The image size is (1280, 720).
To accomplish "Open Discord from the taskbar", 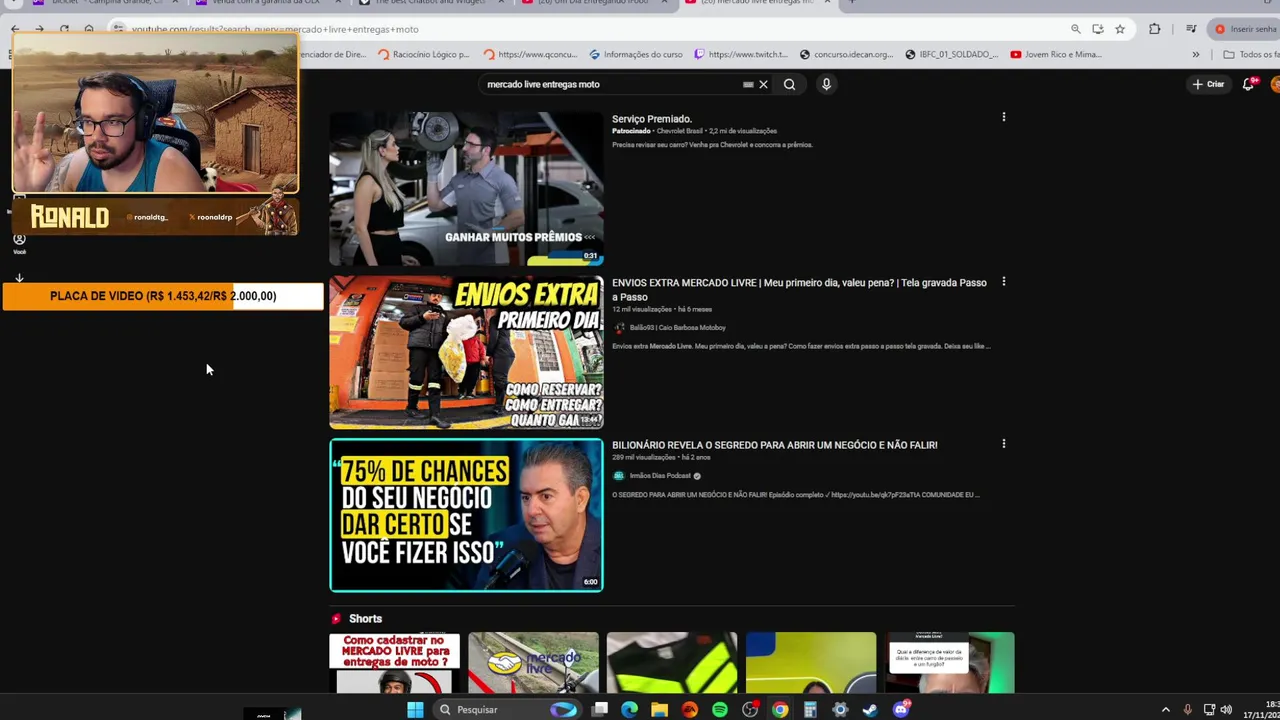I will (901, 709).
